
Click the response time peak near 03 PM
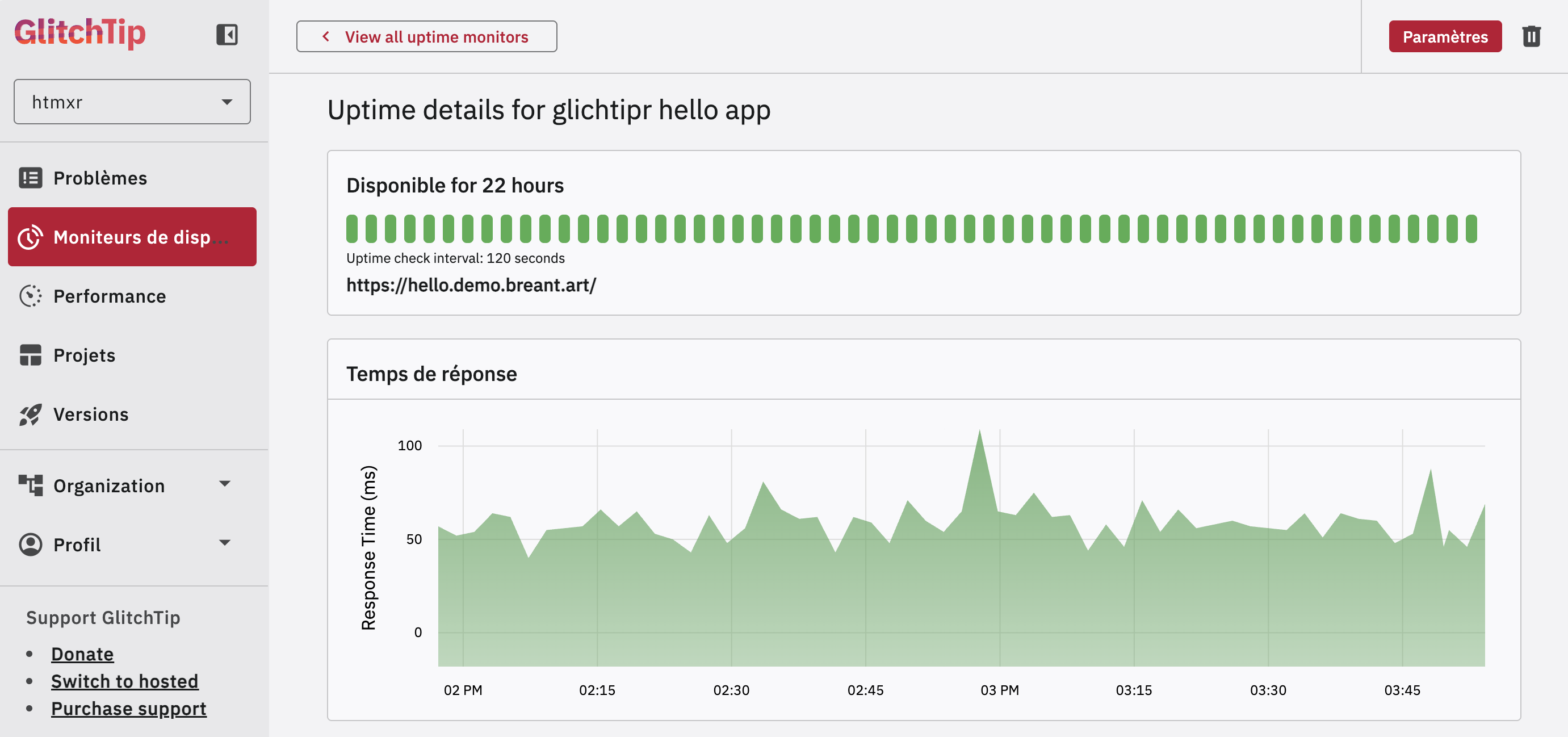tap(979, 433)
